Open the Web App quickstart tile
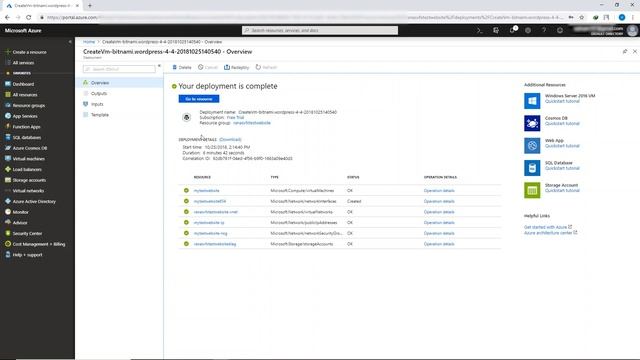This screenshot has height=360, width=640. (551, 145)
